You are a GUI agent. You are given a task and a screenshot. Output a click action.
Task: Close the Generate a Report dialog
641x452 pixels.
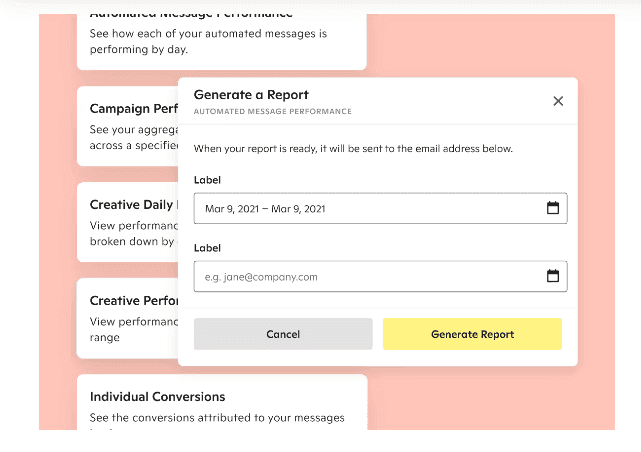click(558, 101)
